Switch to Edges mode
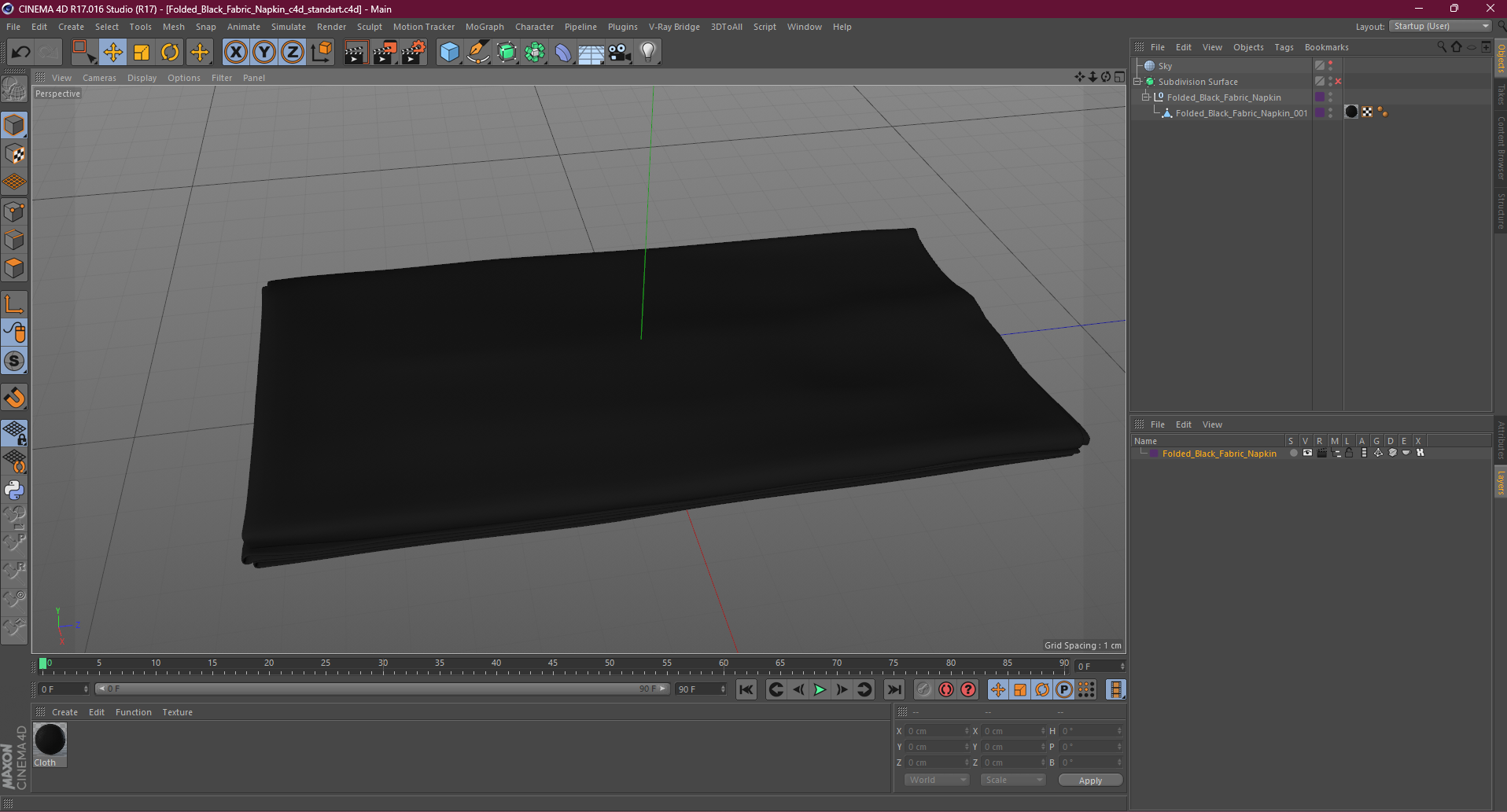This screenshot has height=812, width=1507. [14, 240]
